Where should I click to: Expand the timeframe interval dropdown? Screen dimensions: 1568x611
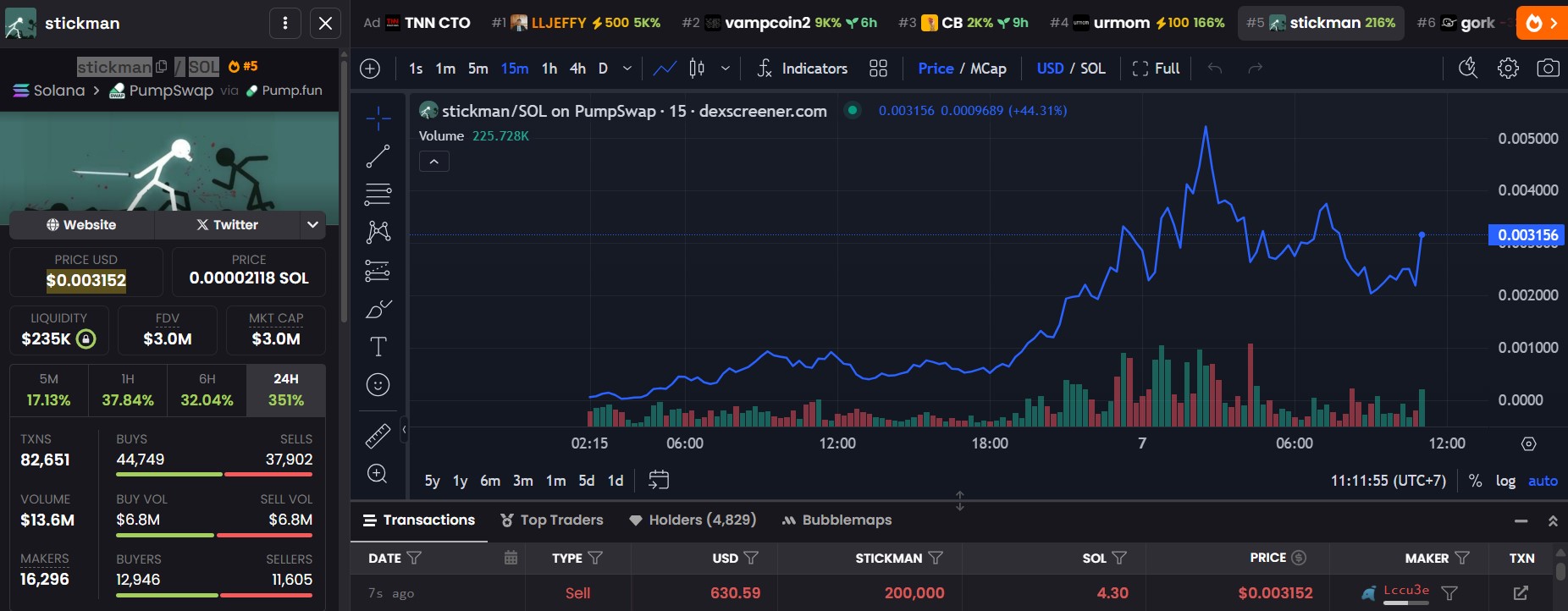coord(627,69)
